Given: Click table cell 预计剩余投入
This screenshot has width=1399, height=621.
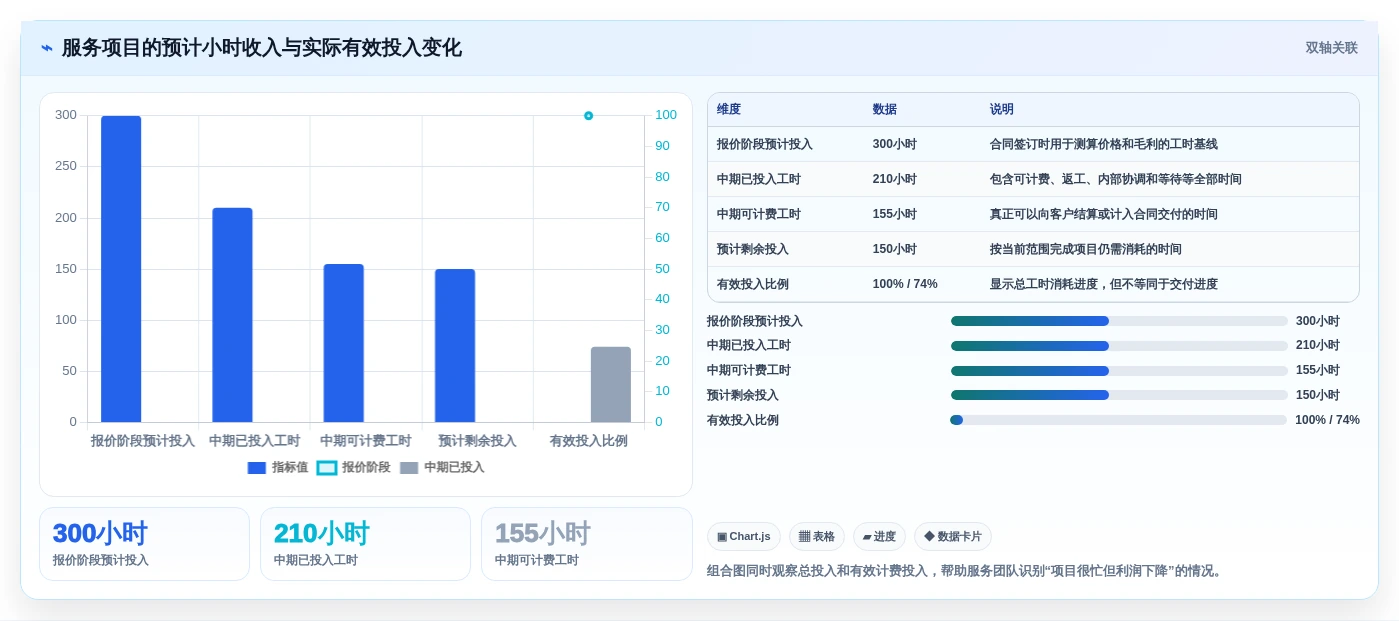Looking at the screenshot, I should pos(753,250).
